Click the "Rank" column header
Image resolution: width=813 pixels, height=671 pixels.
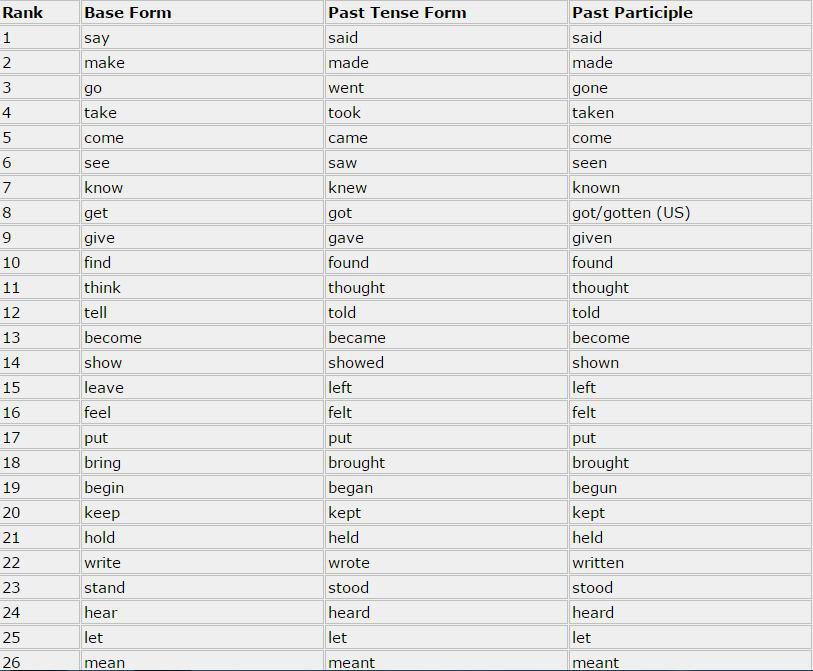pyautogui.click(x=22, y=13)
